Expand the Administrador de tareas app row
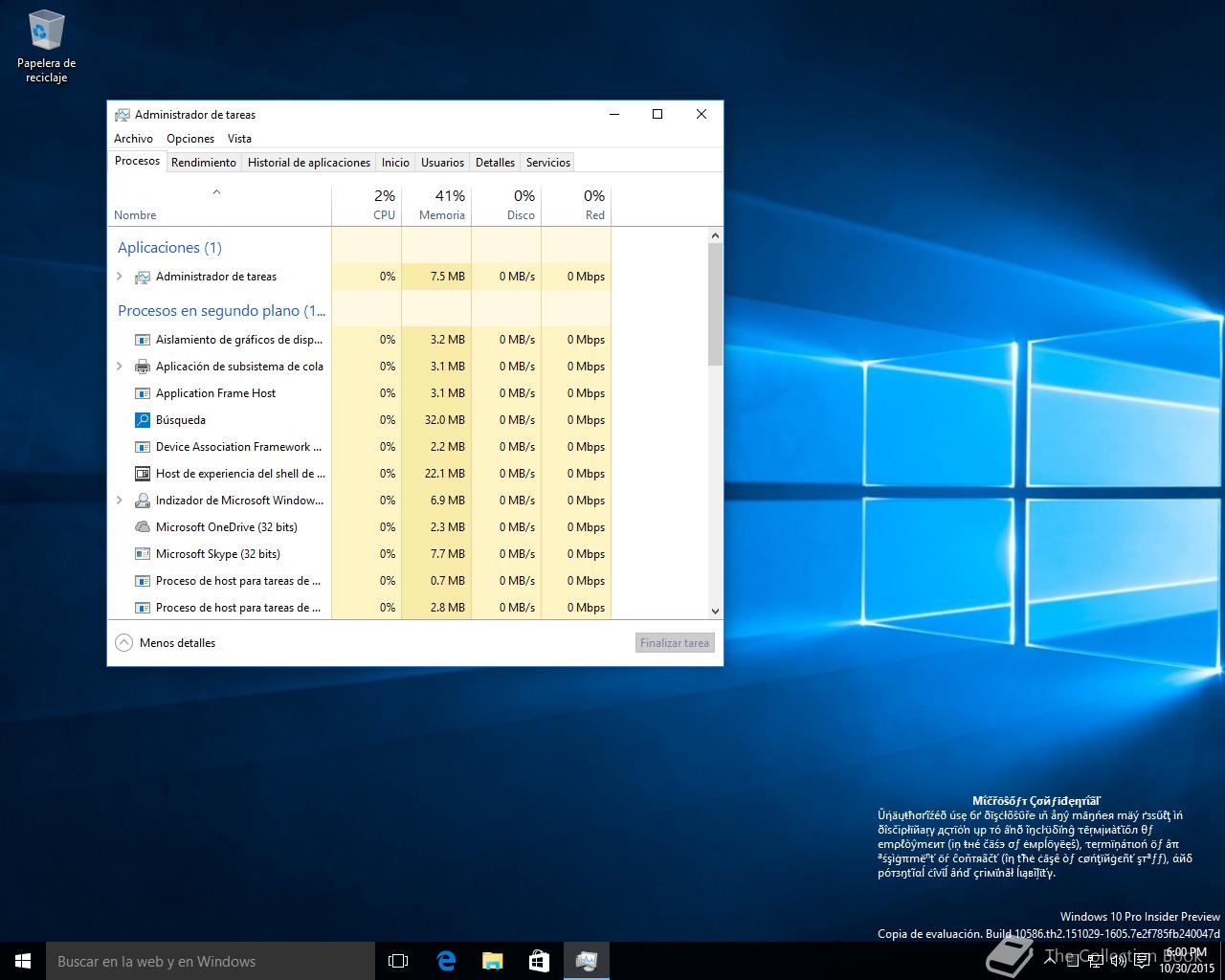Image resolution: width=1225 pixels, height=980 pixels. [x=120, y=277]
